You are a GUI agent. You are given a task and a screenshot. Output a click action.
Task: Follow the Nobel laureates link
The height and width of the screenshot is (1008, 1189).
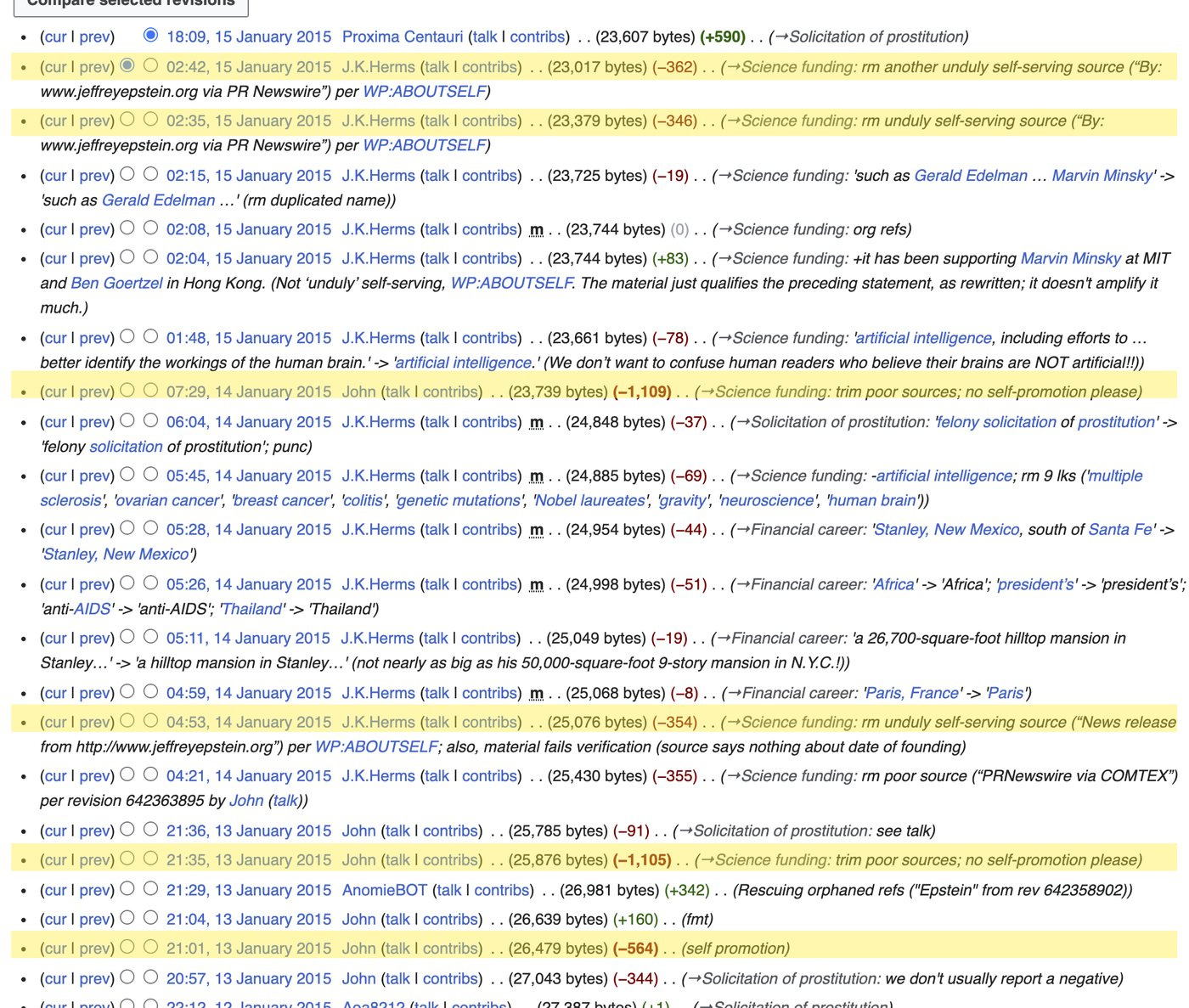tap(589, 500)
